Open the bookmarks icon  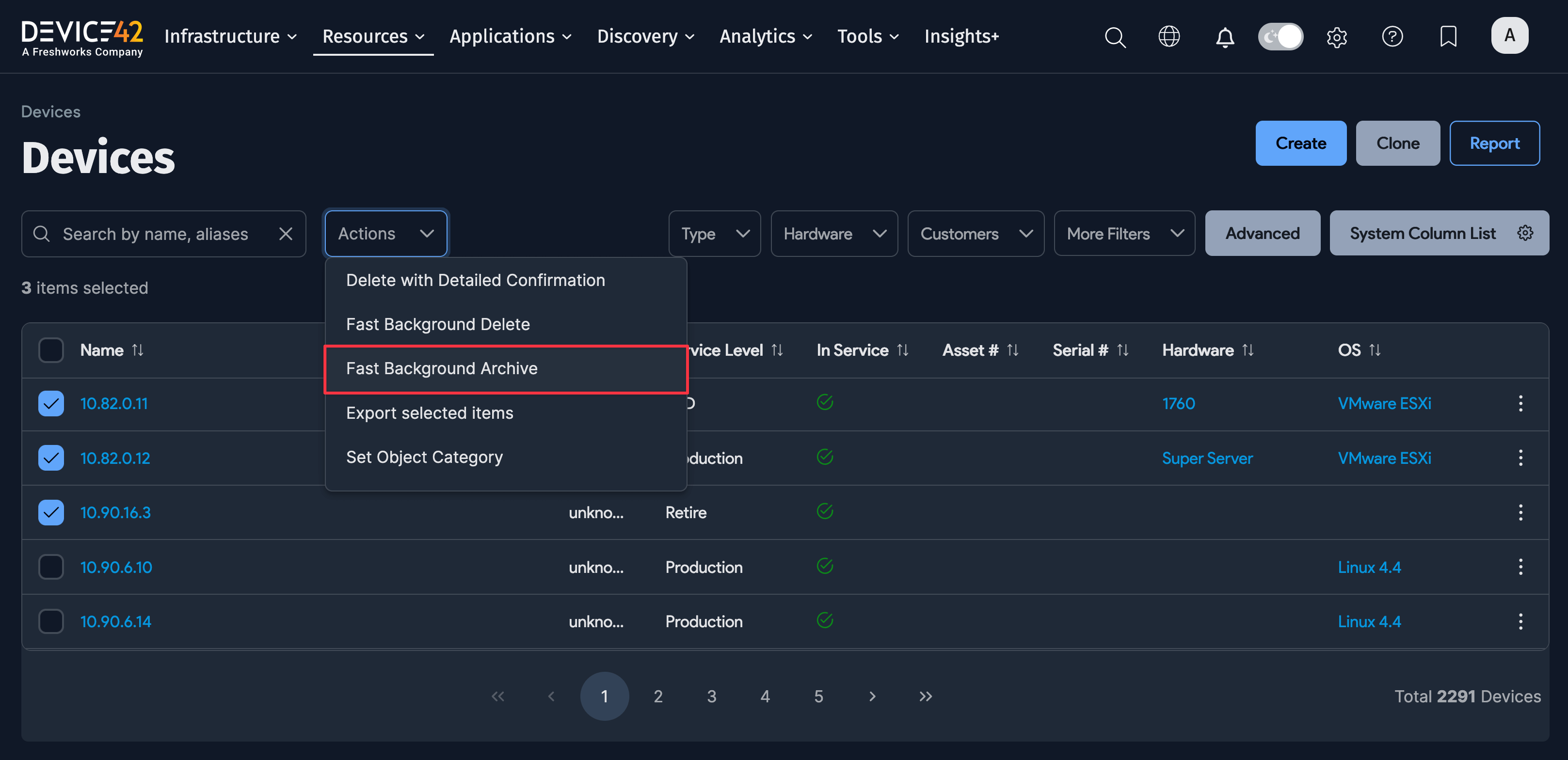(1448, 36)
